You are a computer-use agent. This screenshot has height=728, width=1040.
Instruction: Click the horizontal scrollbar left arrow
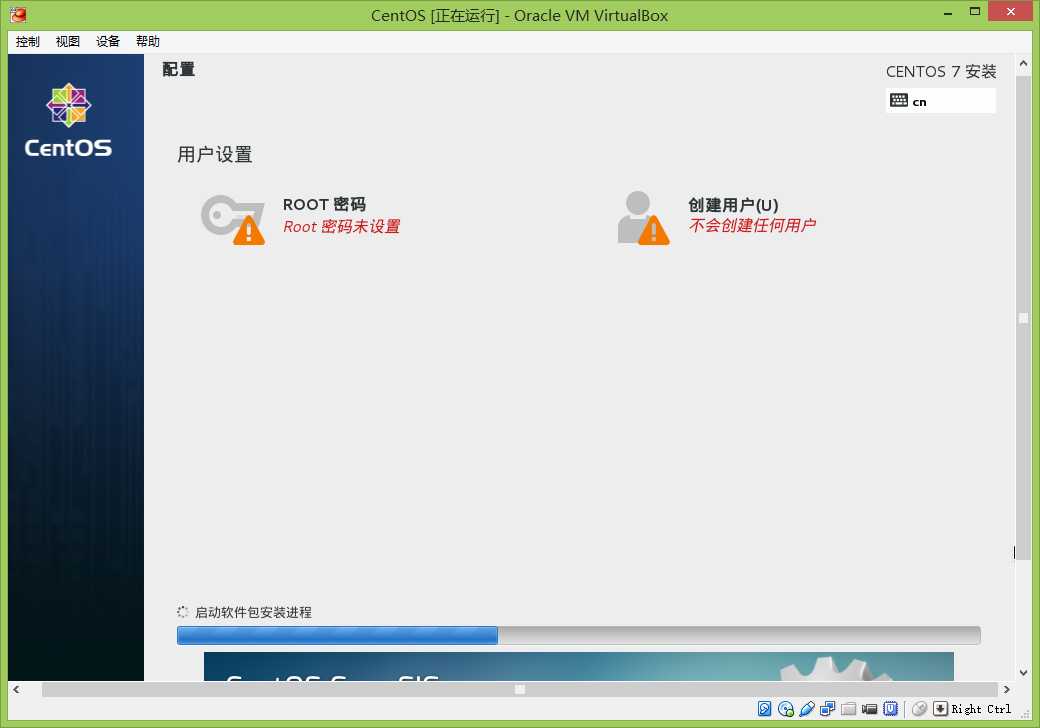(x=16, y=690)
